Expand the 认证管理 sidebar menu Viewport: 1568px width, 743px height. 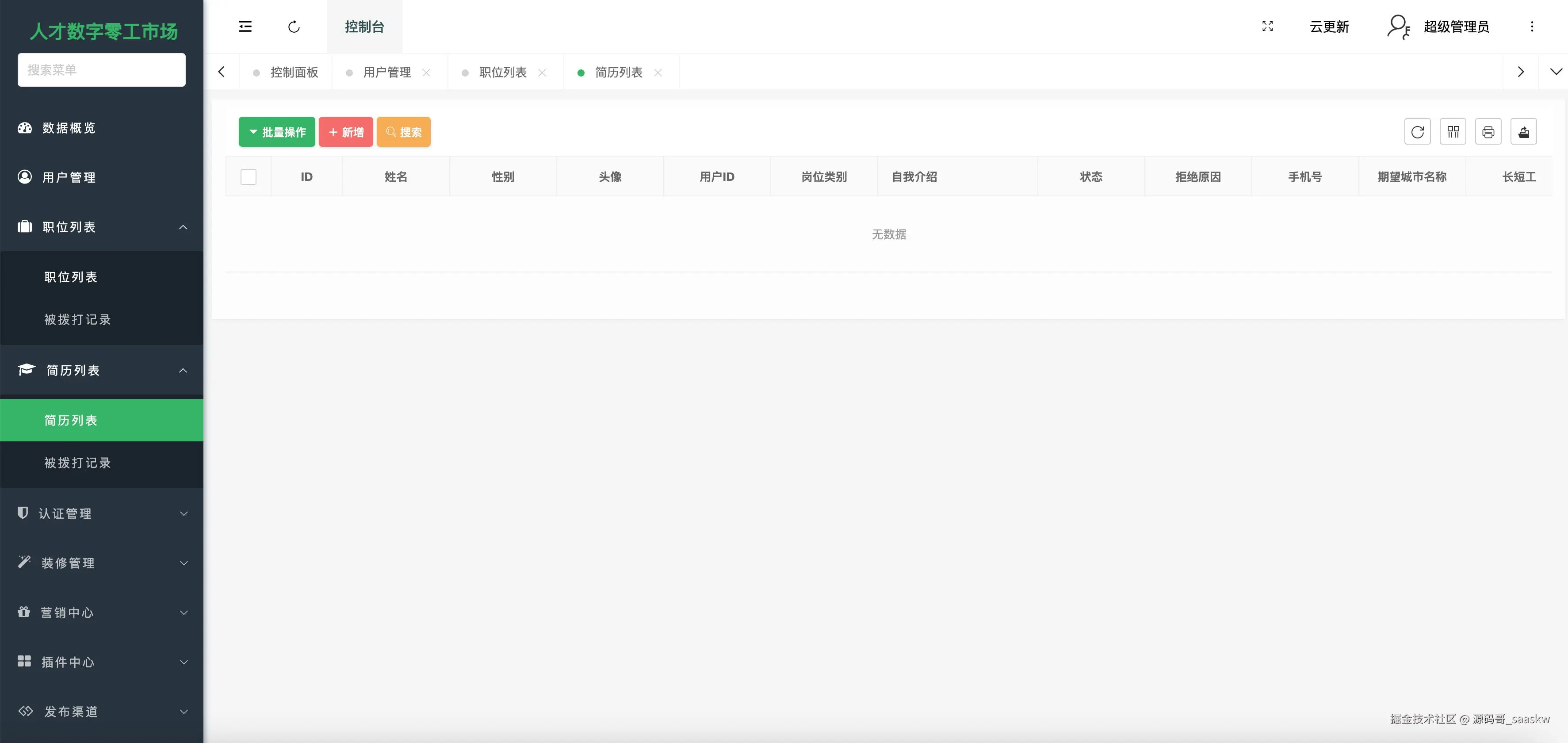click(102, 513)
